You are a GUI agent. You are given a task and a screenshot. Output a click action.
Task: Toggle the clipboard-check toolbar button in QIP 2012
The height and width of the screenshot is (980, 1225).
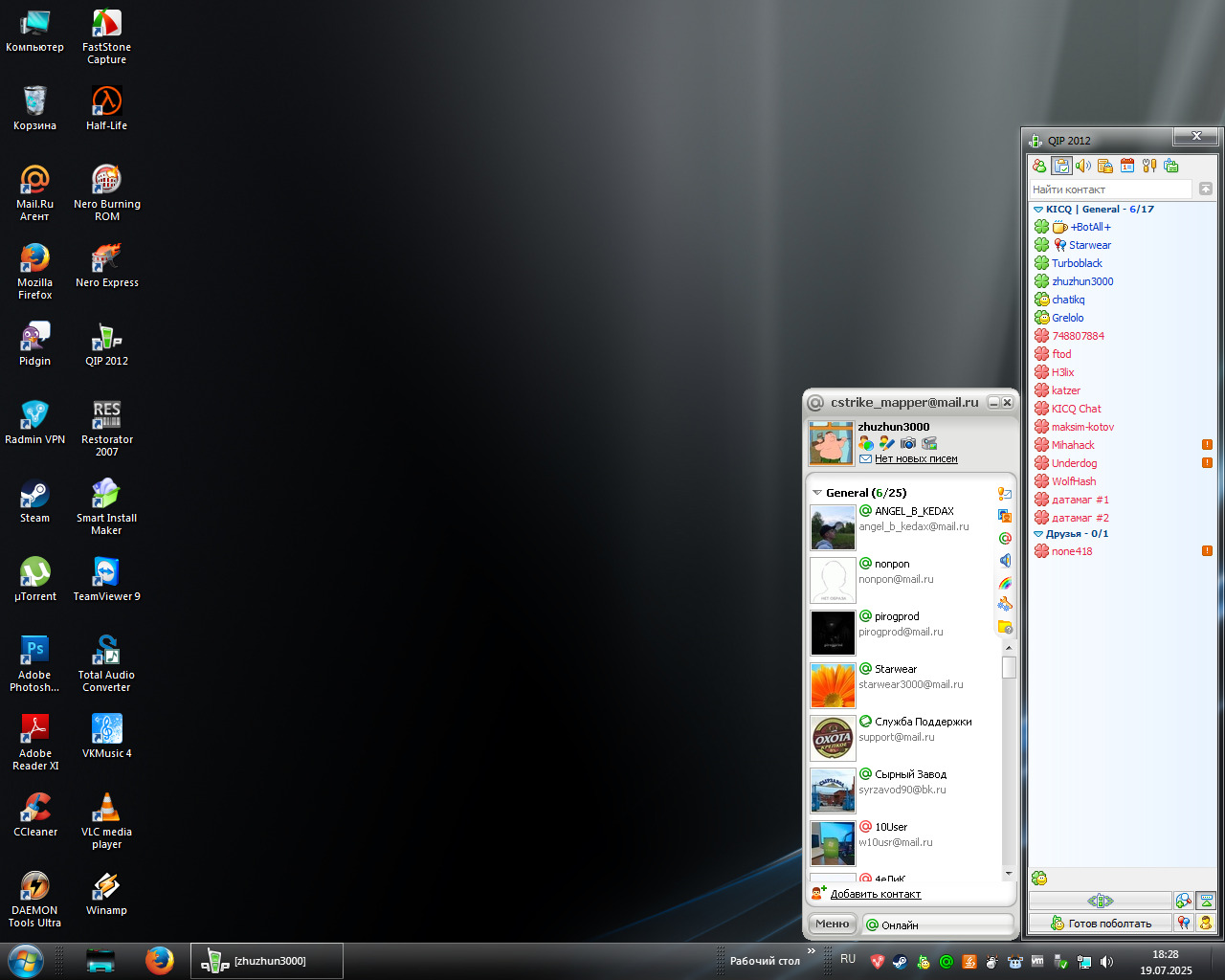point(1061,166)
